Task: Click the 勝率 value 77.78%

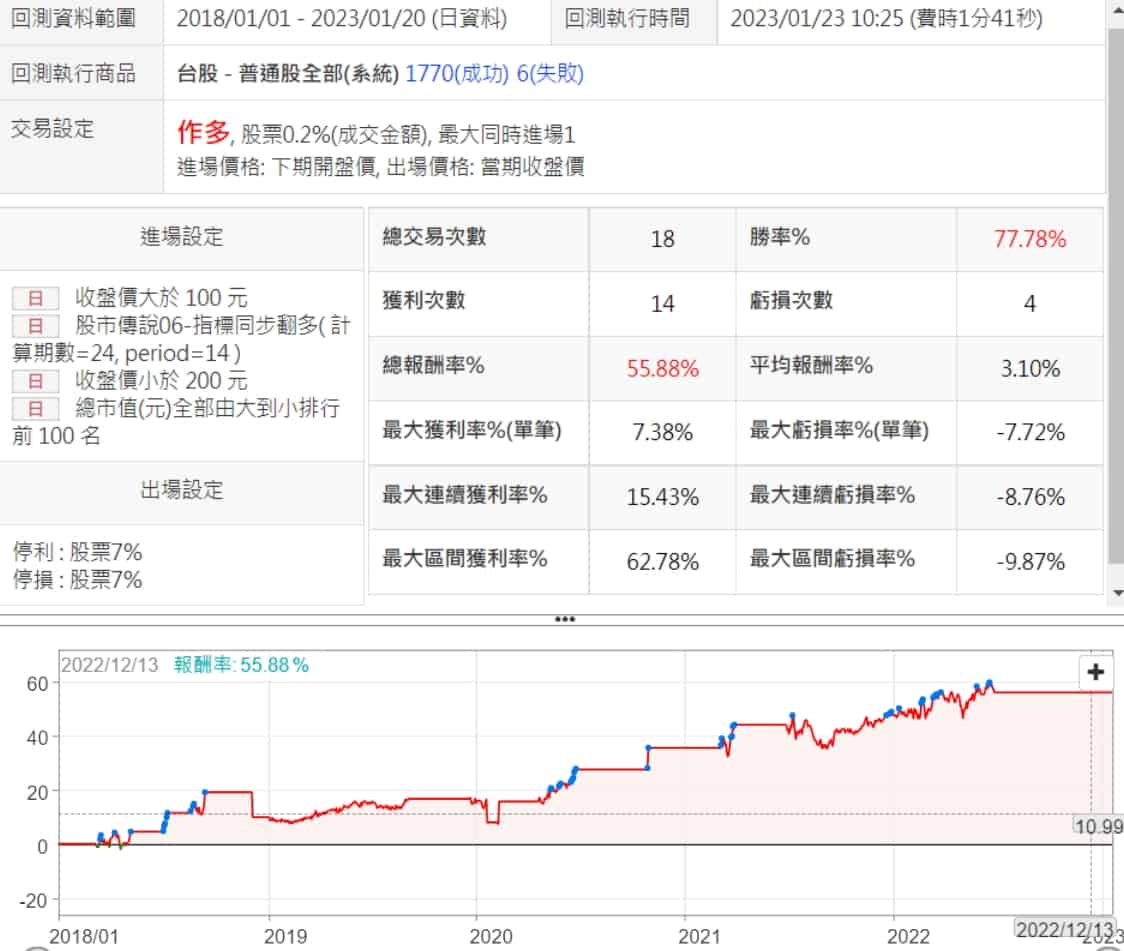Action: [x=1029, y=239]
